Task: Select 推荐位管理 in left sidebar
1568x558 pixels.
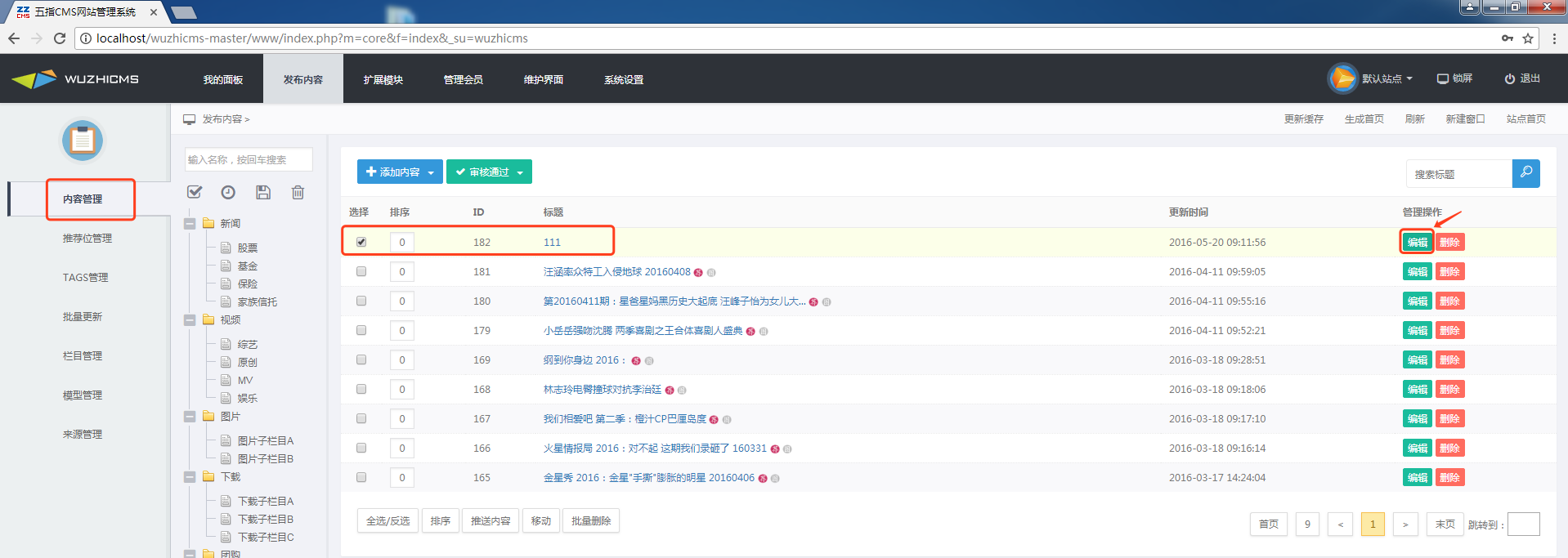Action: point(87,238)
